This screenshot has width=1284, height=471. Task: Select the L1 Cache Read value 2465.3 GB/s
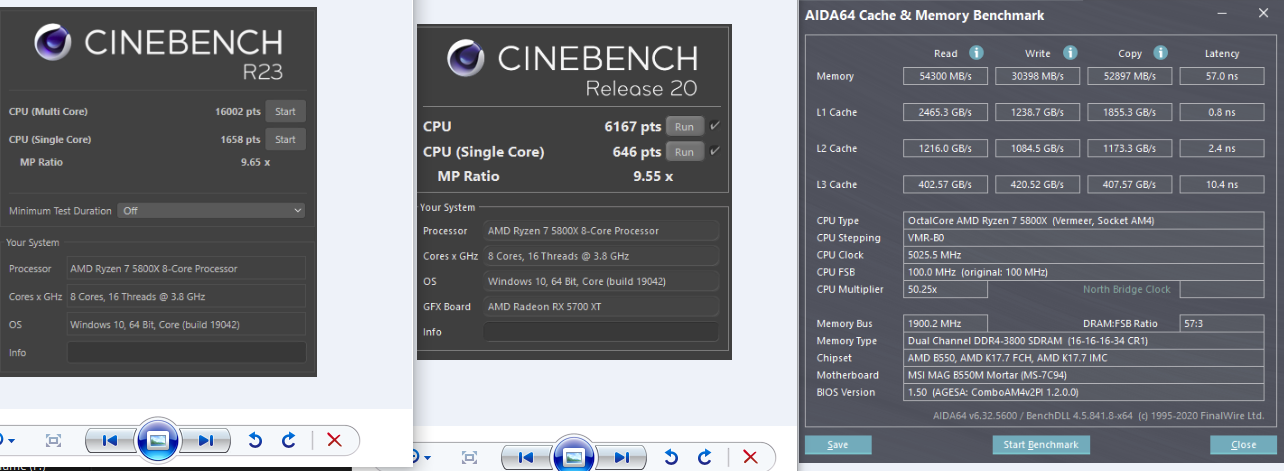pos(945,112)
